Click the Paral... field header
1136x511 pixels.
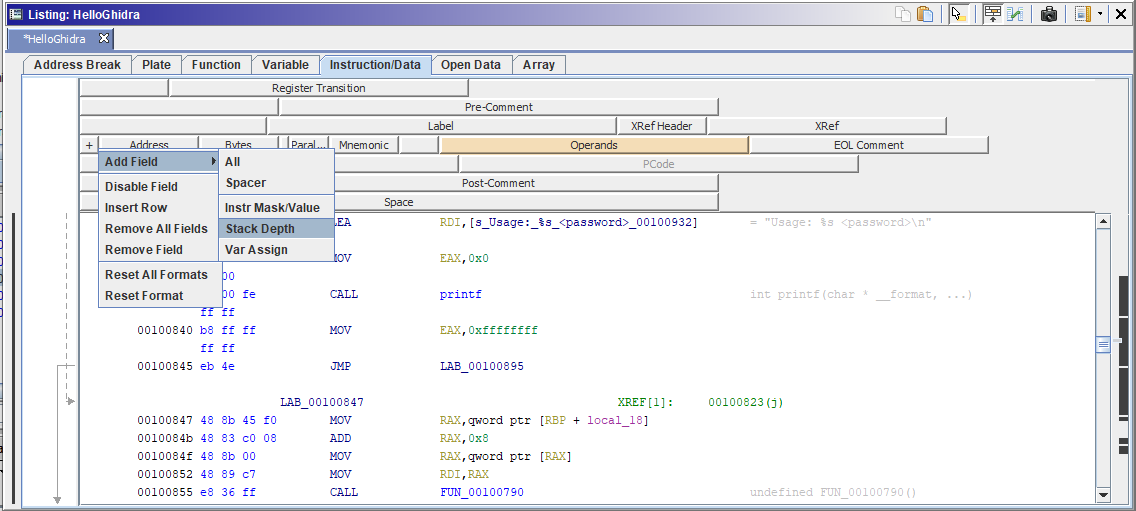coord(308,145)
